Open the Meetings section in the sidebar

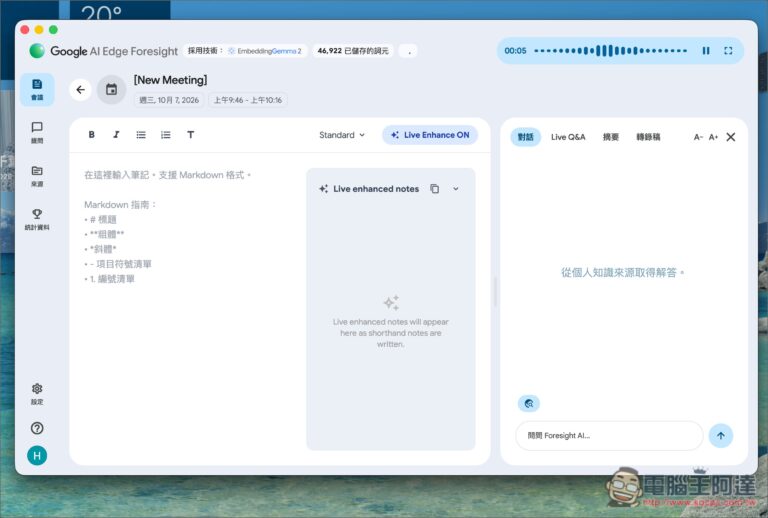pyautogui.click(x=37, y=90)
